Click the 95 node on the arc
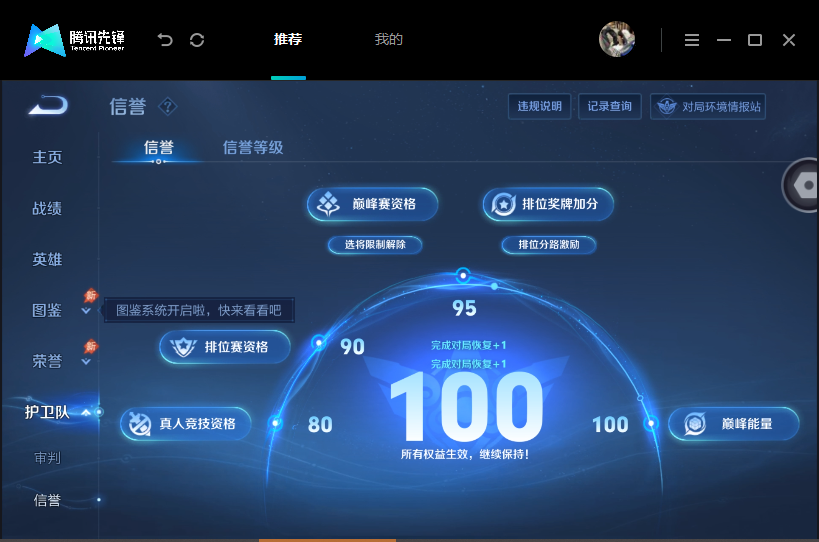Image resolution: width=819 pixels, height=542 pixels. pos(463,275)
